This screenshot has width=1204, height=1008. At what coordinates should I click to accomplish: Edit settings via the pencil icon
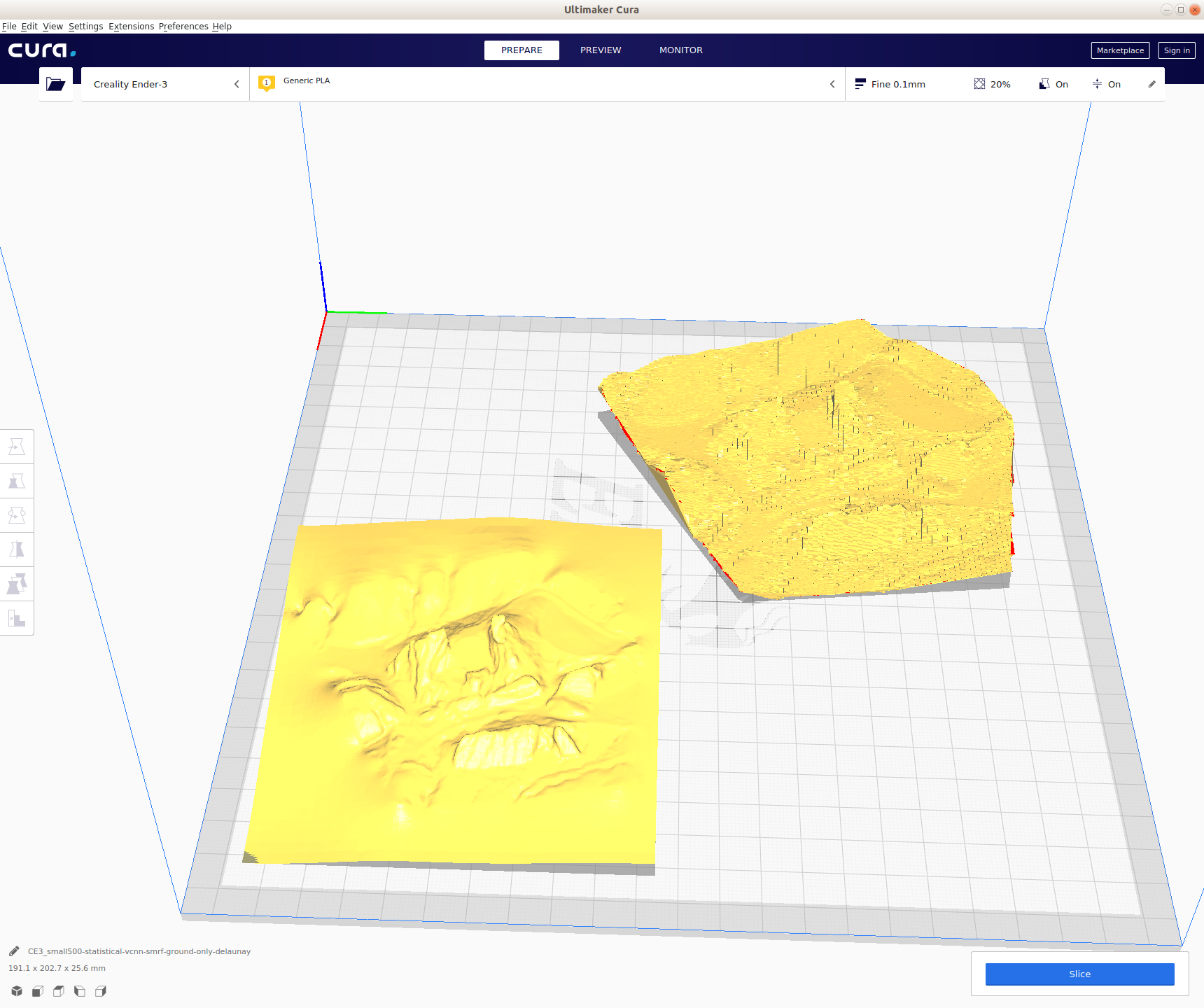point(1151,84)
